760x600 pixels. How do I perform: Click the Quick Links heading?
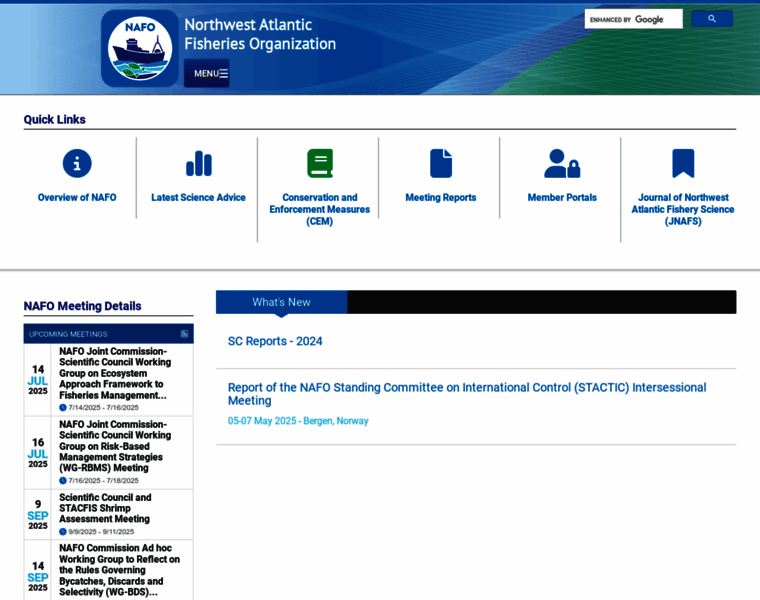tap(54, 119)
